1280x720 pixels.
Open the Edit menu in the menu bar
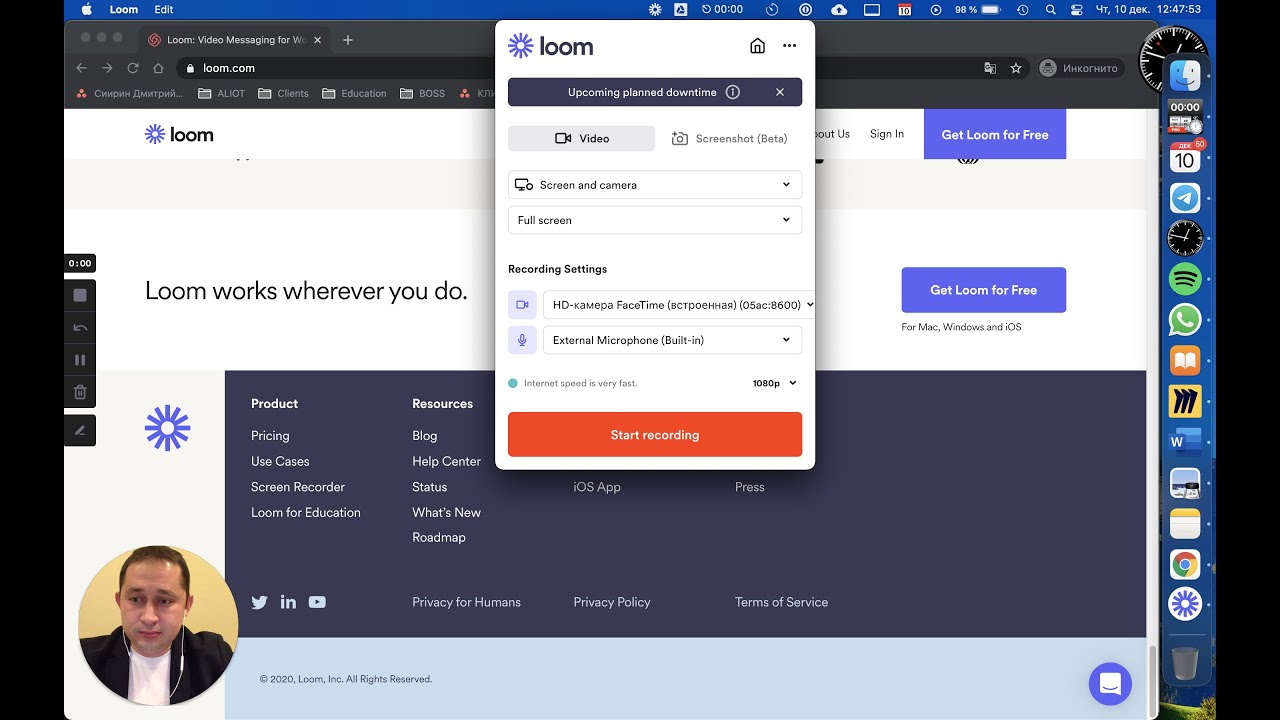tap(164, 9)
